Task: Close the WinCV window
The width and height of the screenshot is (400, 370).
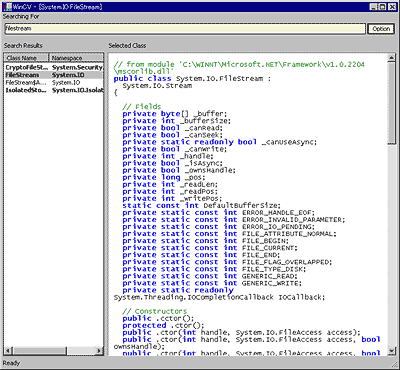Action: pos(392,7)
